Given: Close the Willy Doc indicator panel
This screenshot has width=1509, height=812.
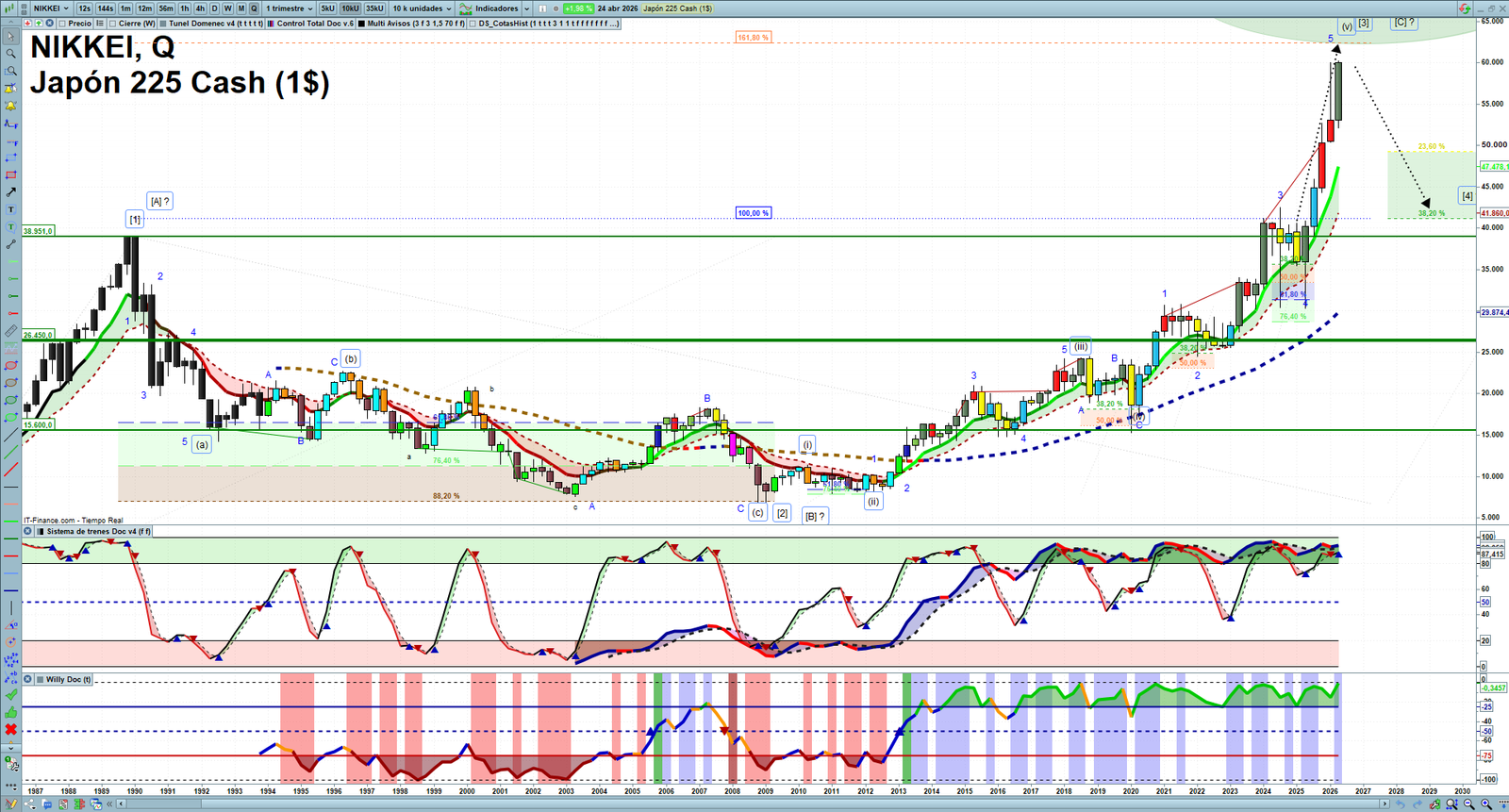Looking at the screenshot, I should [28, 679].
